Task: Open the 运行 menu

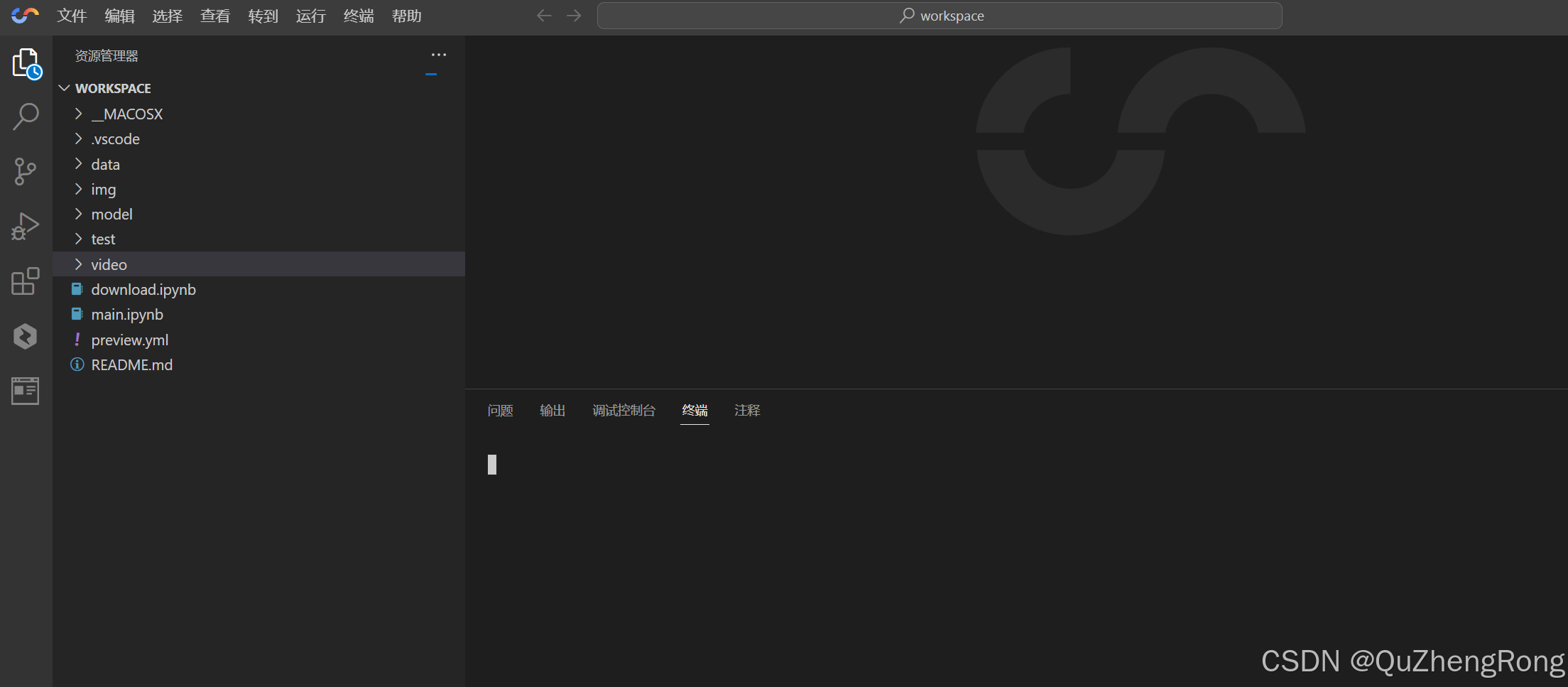Action: click(x=311, y=16)
